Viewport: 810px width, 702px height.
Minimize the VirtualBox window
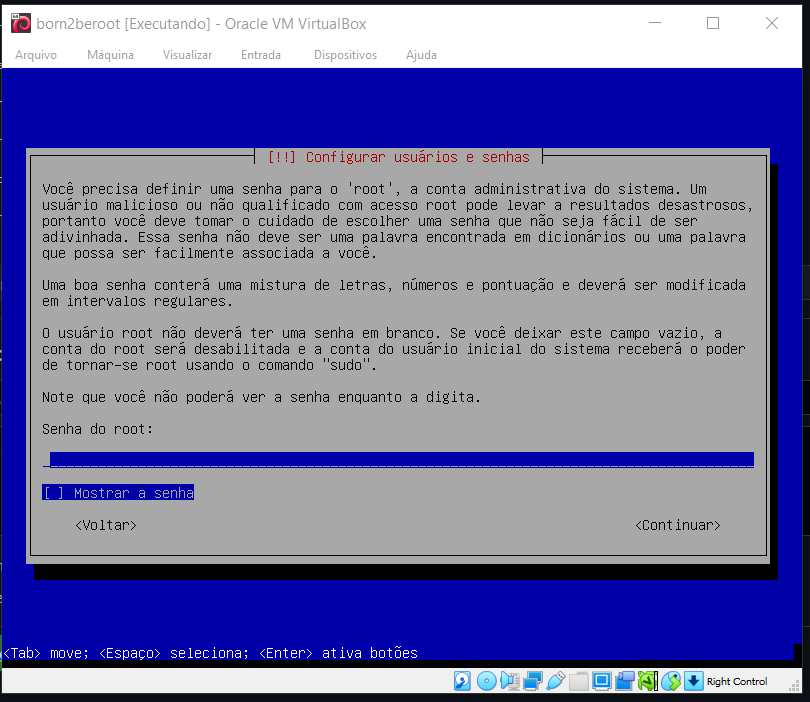pos(655,23)
